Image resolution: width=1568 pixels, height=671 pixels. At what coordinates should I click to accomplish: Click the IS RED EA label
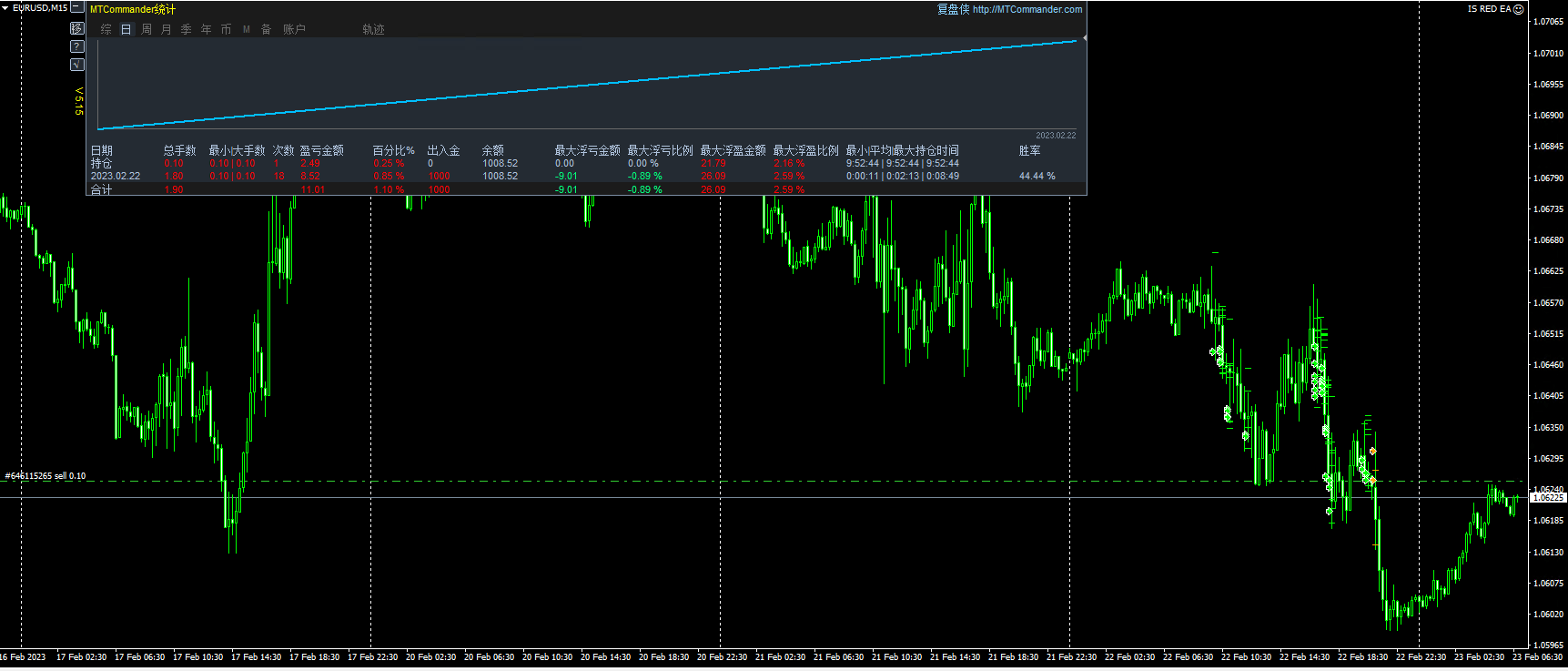(1489, 9)
